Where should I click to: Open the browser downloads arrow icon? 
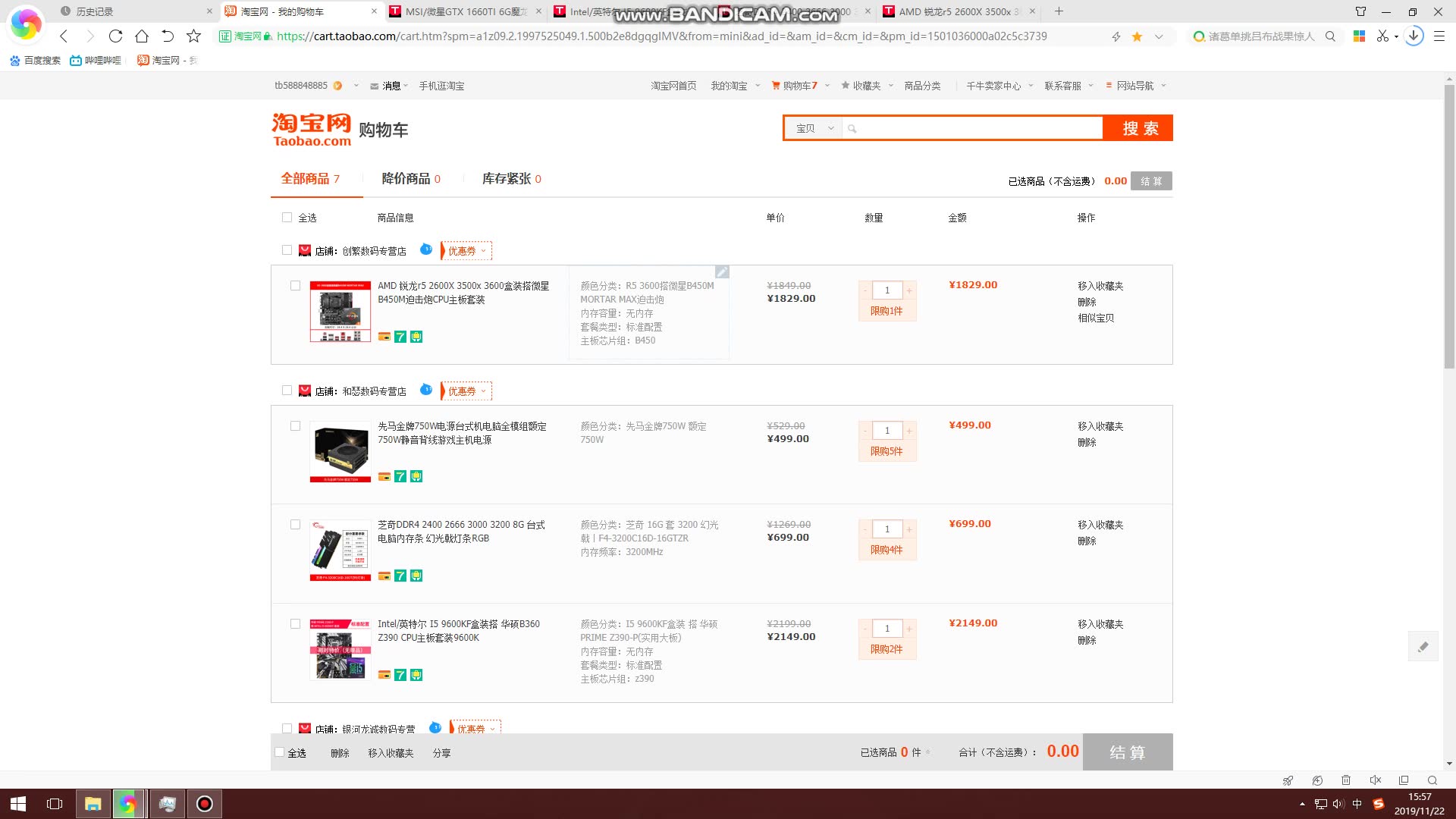(x=1414, y=36)
